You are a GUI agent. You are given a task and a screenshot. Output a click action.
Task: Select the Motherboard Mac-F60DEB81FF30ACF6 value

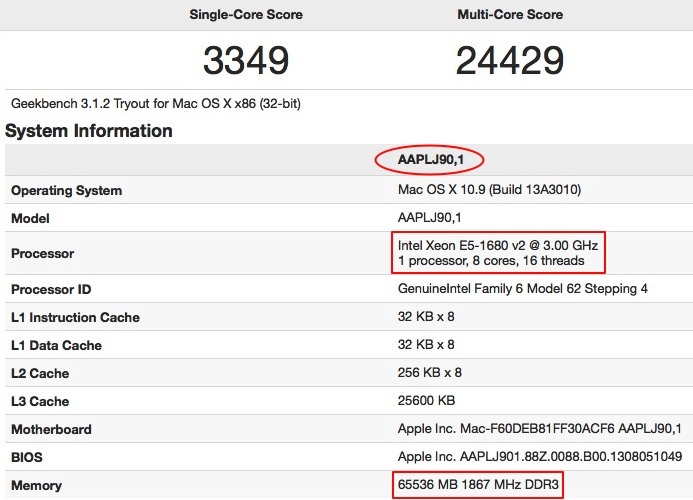pyautogui.click(x=539, y=428)
